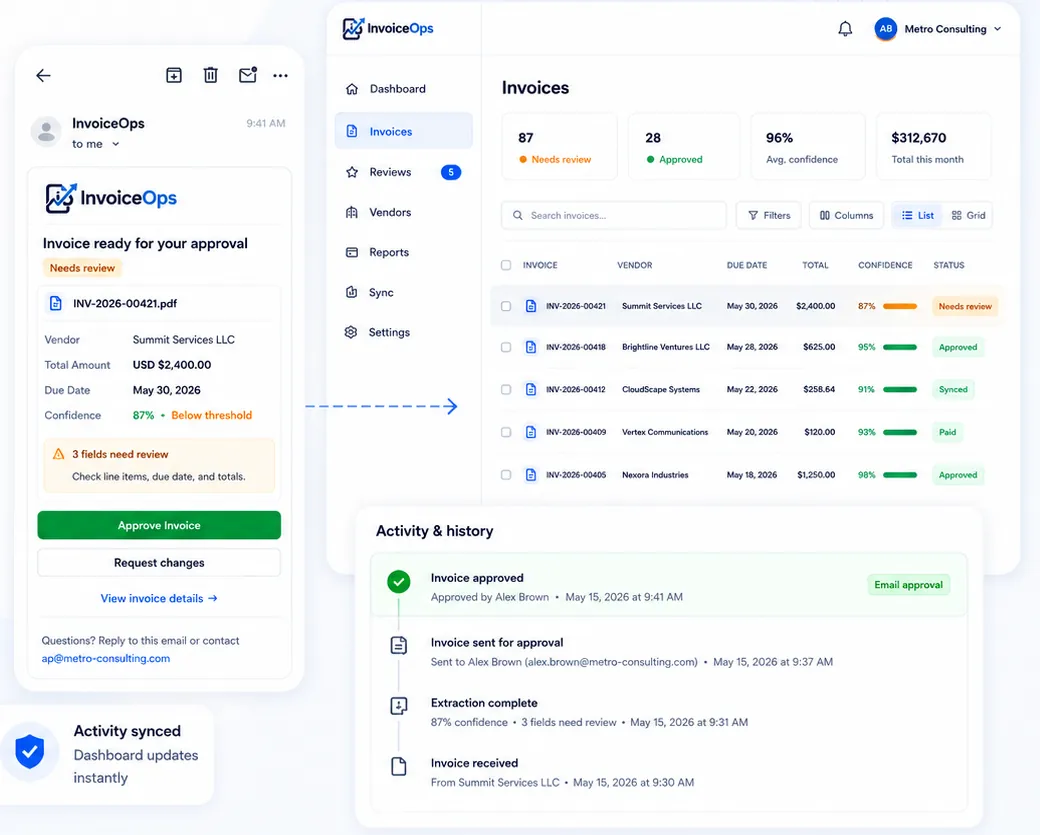Open notifications with the bell icon
This screenshot has width=1040, height=835.
pyautogui.click(x=845, y=29)
